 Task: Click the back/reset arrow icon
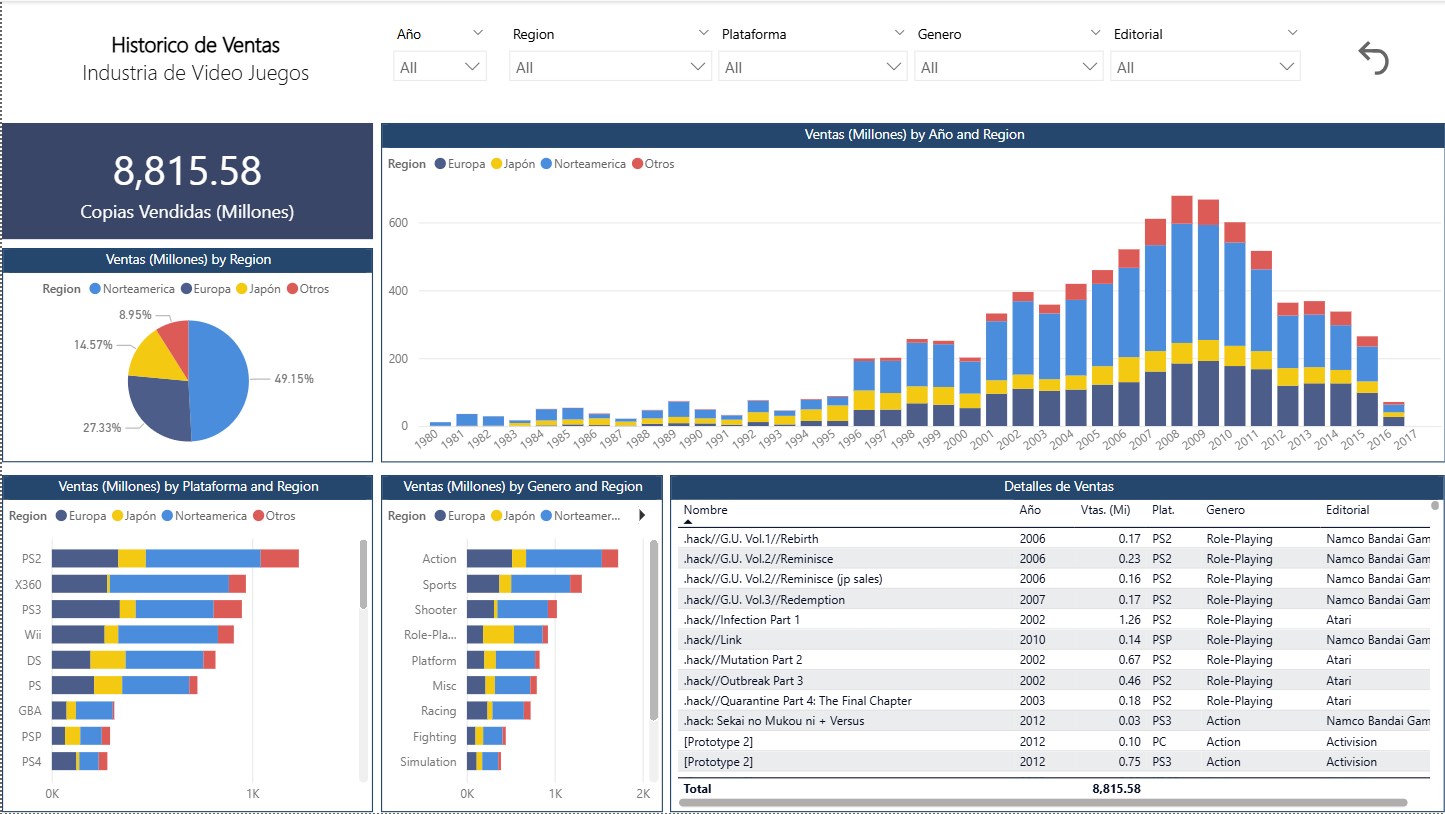1373,59
